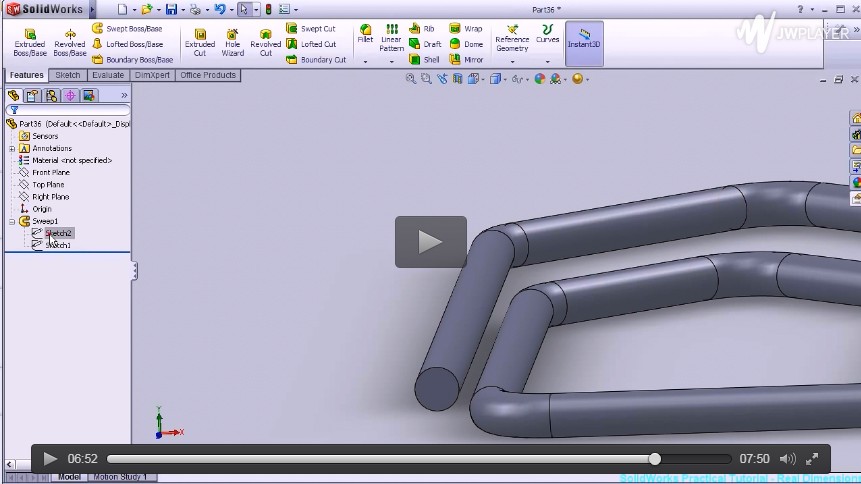Select the Linear Pattern tool
Viewport: 861px width, 484px height.
392,38
